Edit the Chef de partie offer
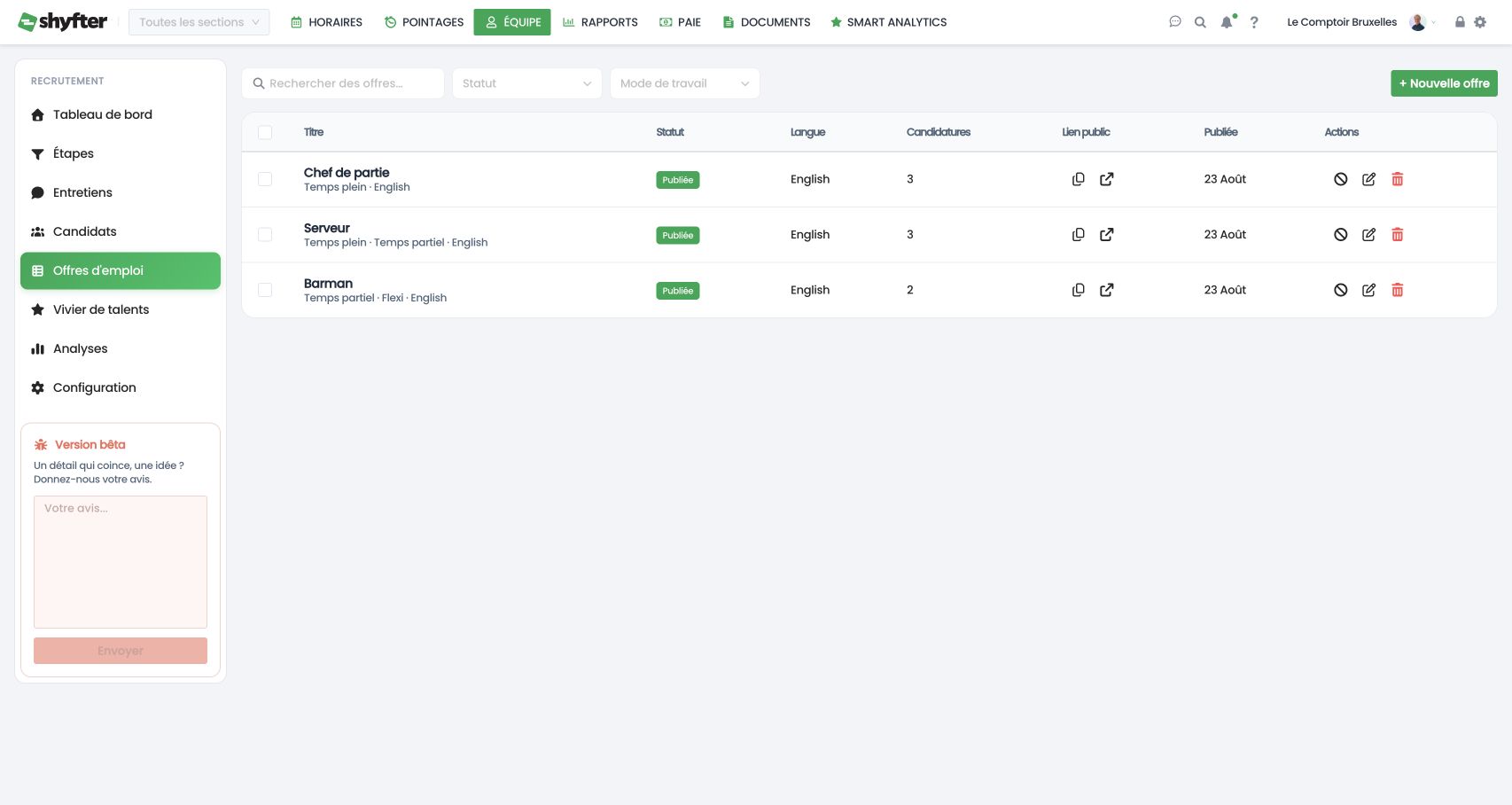Viewport: 1512px width, 805px height. [x=1369, y=179]
